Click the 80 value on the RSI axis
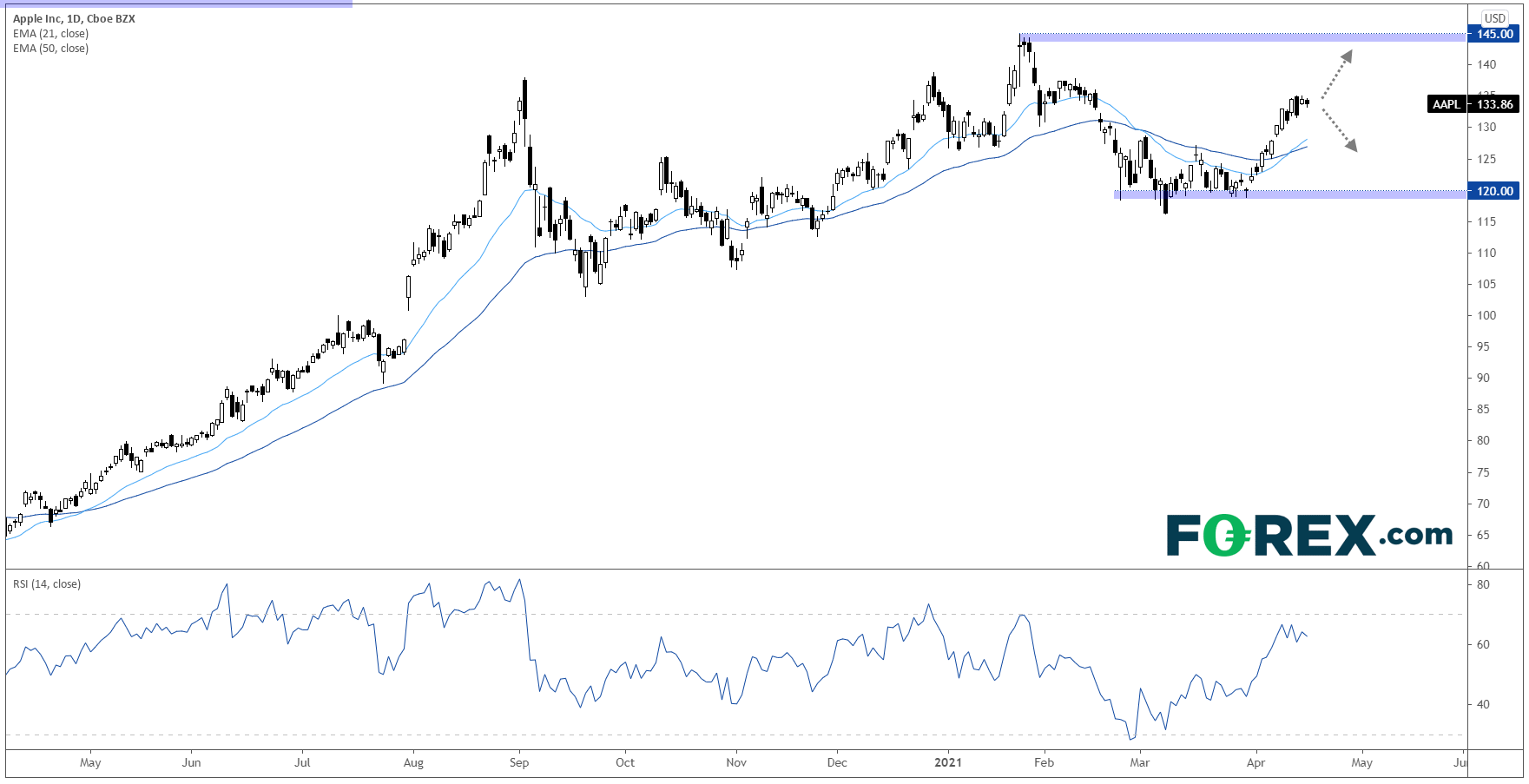 point(1484,584)
